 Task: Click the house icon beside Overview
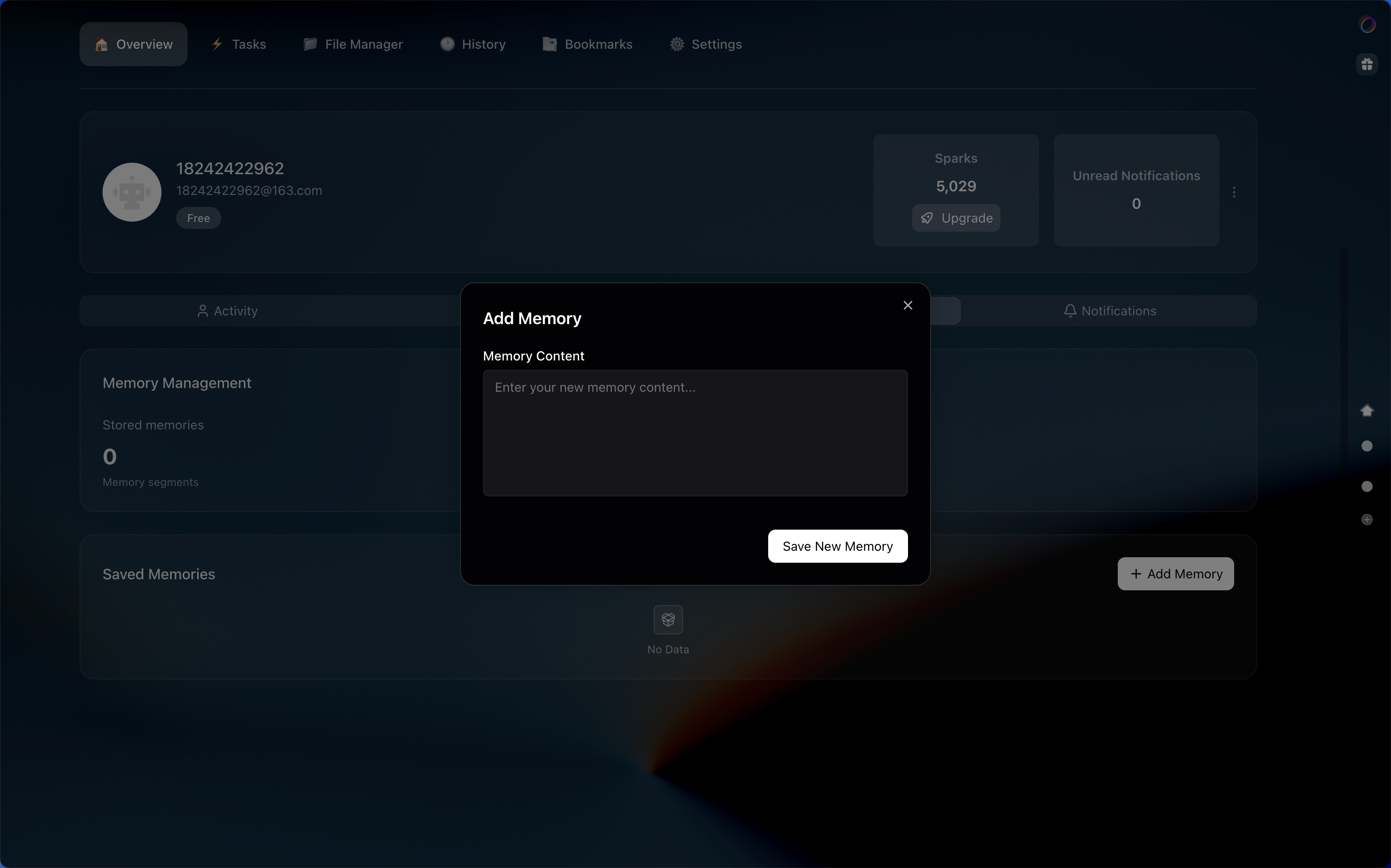pos(102,44)
